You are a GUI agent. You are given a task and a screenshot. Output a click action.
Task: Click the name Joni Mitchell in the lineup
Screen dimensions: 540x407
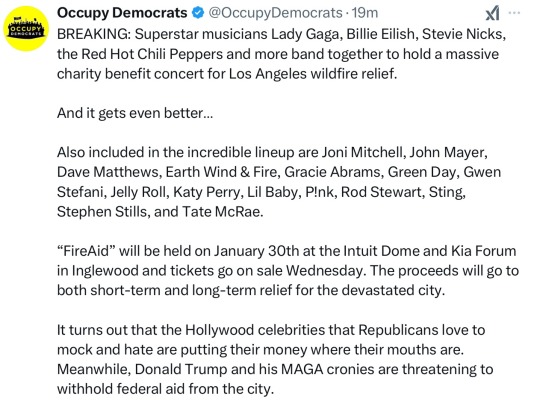(x=362, y=152)
